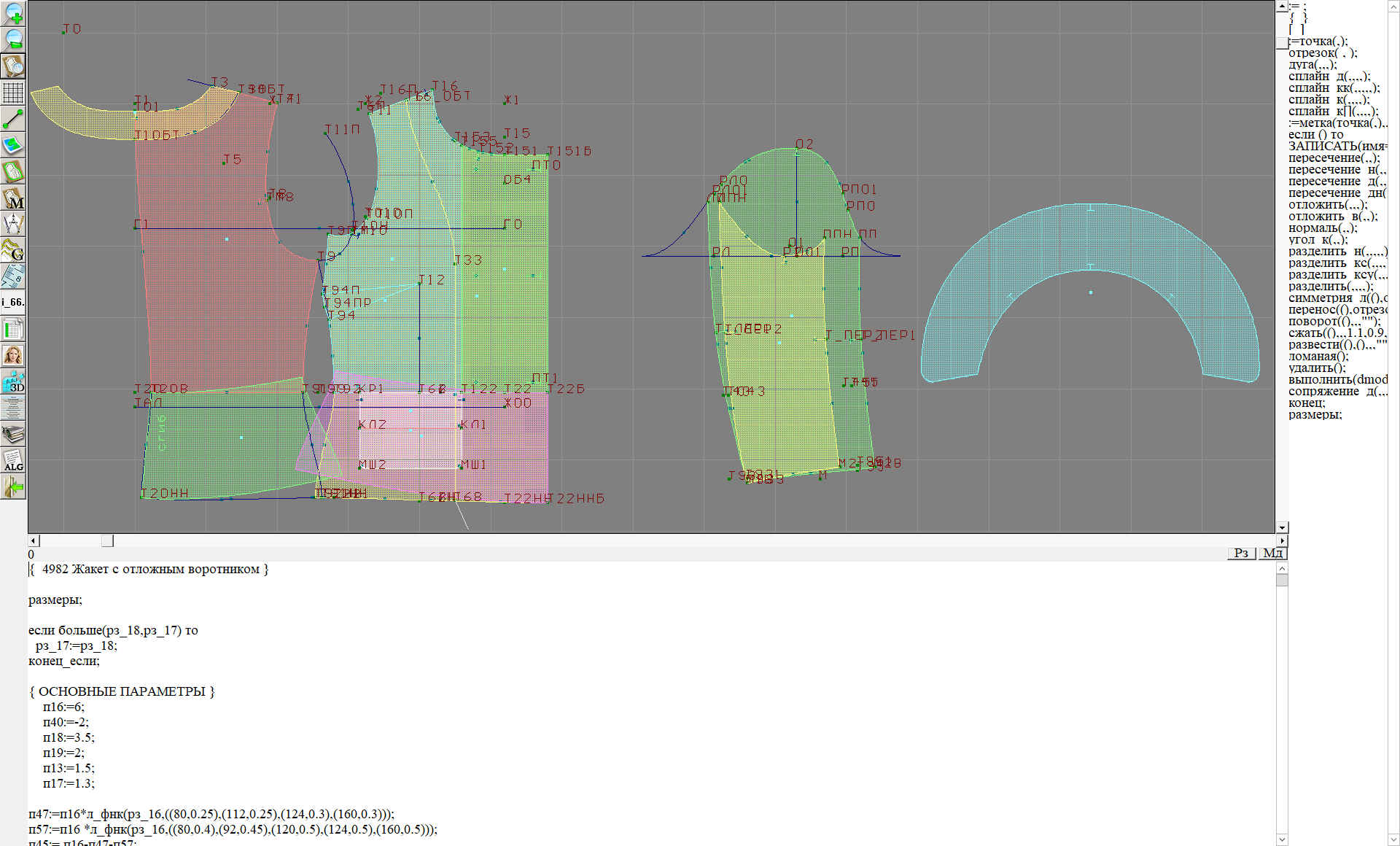Click the canvas vertical scrollbar down arrow

pos(1282,527)
